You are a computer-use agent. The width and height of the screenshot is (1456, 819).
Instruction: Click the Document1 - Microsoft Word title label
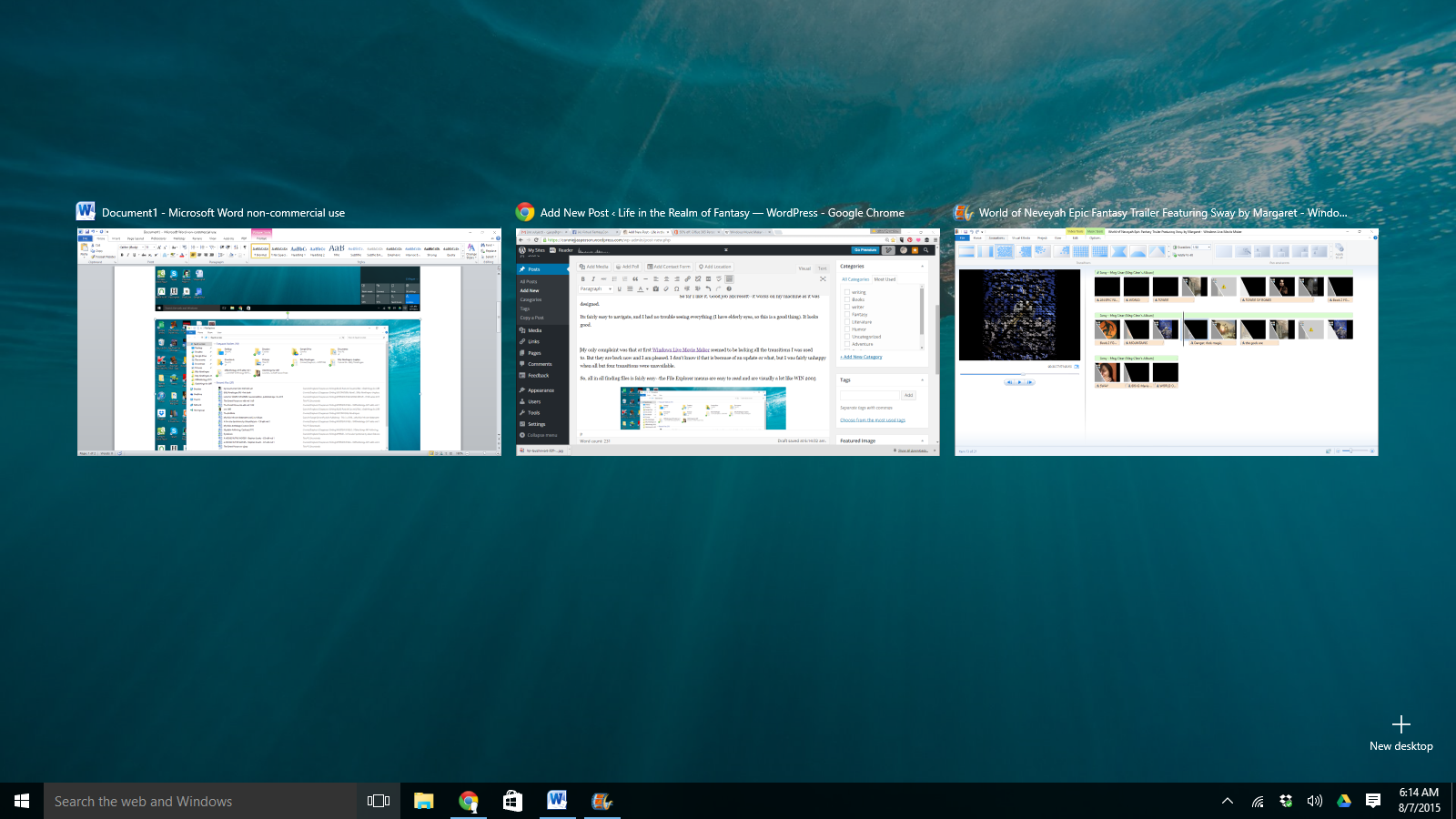click(x=223, y=213)
